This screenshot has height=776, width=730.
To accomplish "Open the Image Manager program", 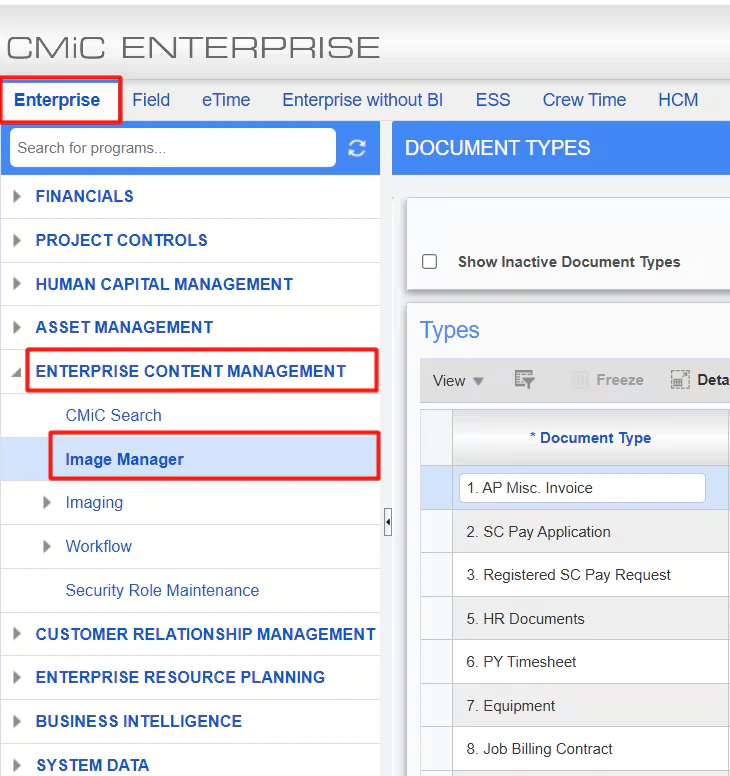I will [124, 459].
